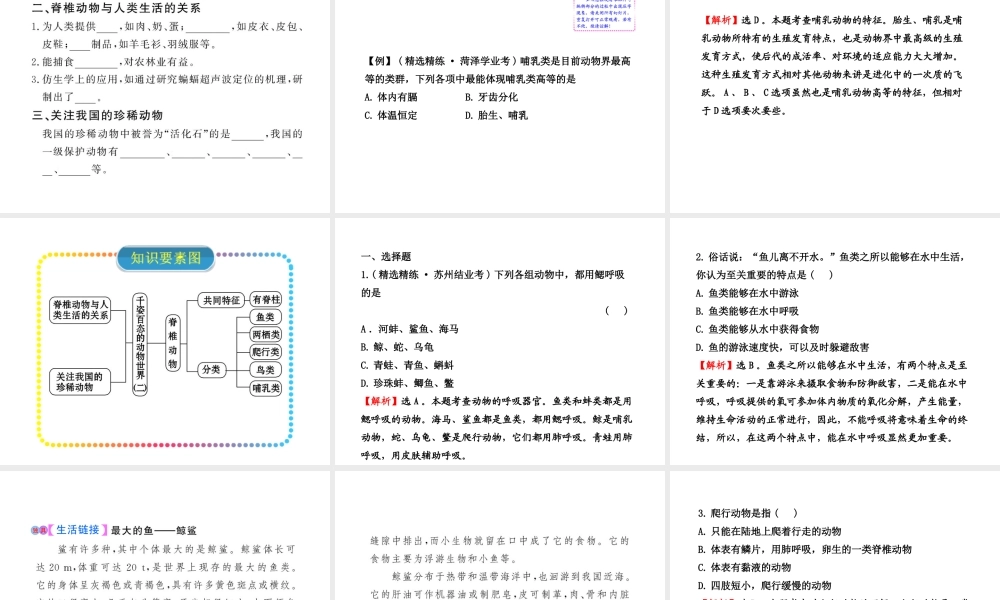1000x600 pixels.
Task: Click the 共同特征 box in the diagram
Action: [x=221, y=300]
